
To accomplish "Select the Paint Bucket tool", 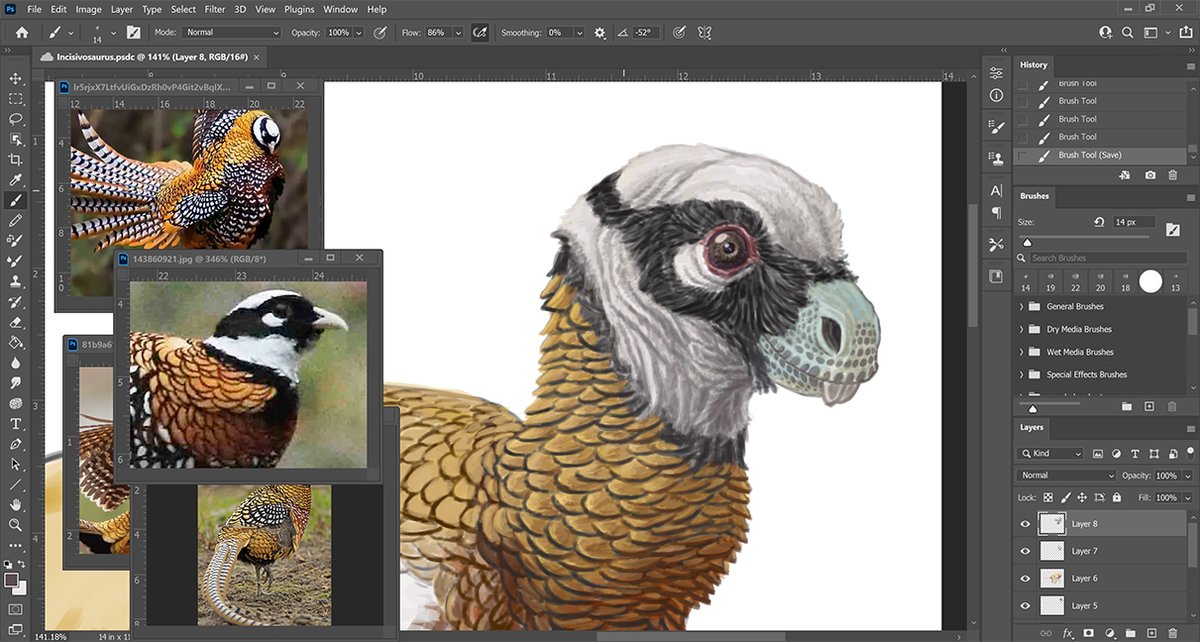I will click(15, 342).
